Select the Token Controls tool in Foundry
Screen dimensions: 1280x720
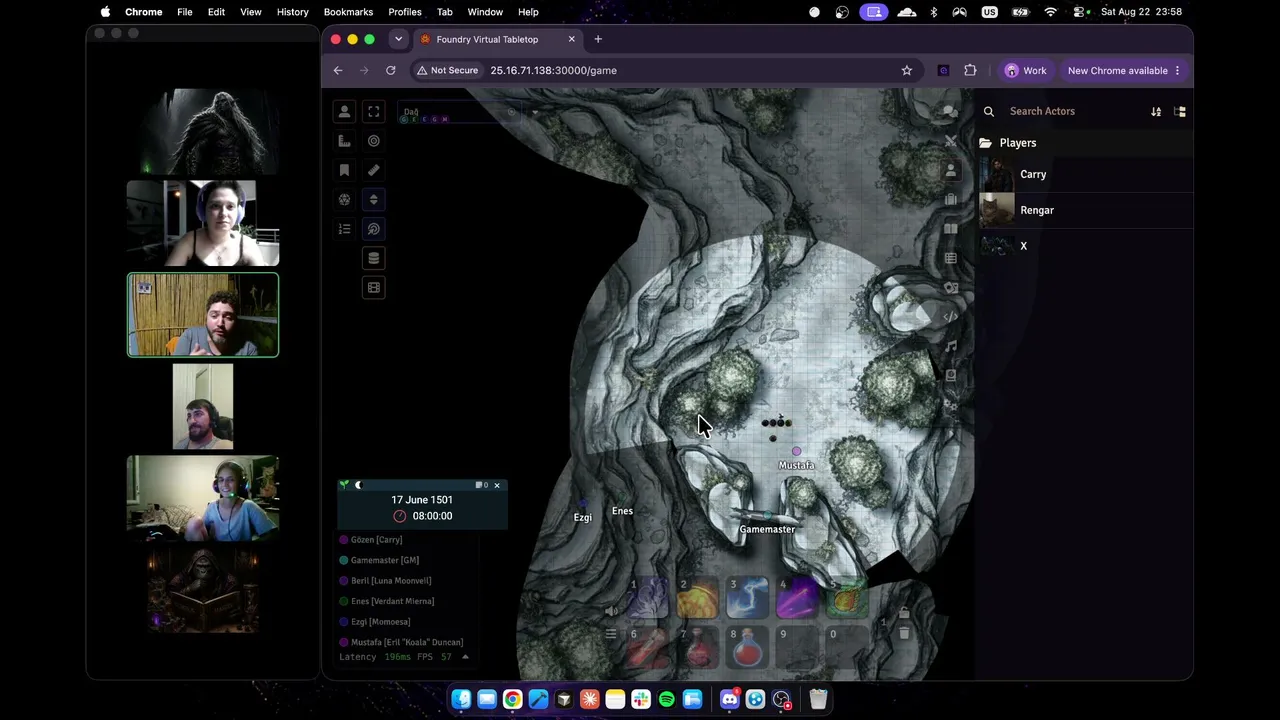(344, 112)
